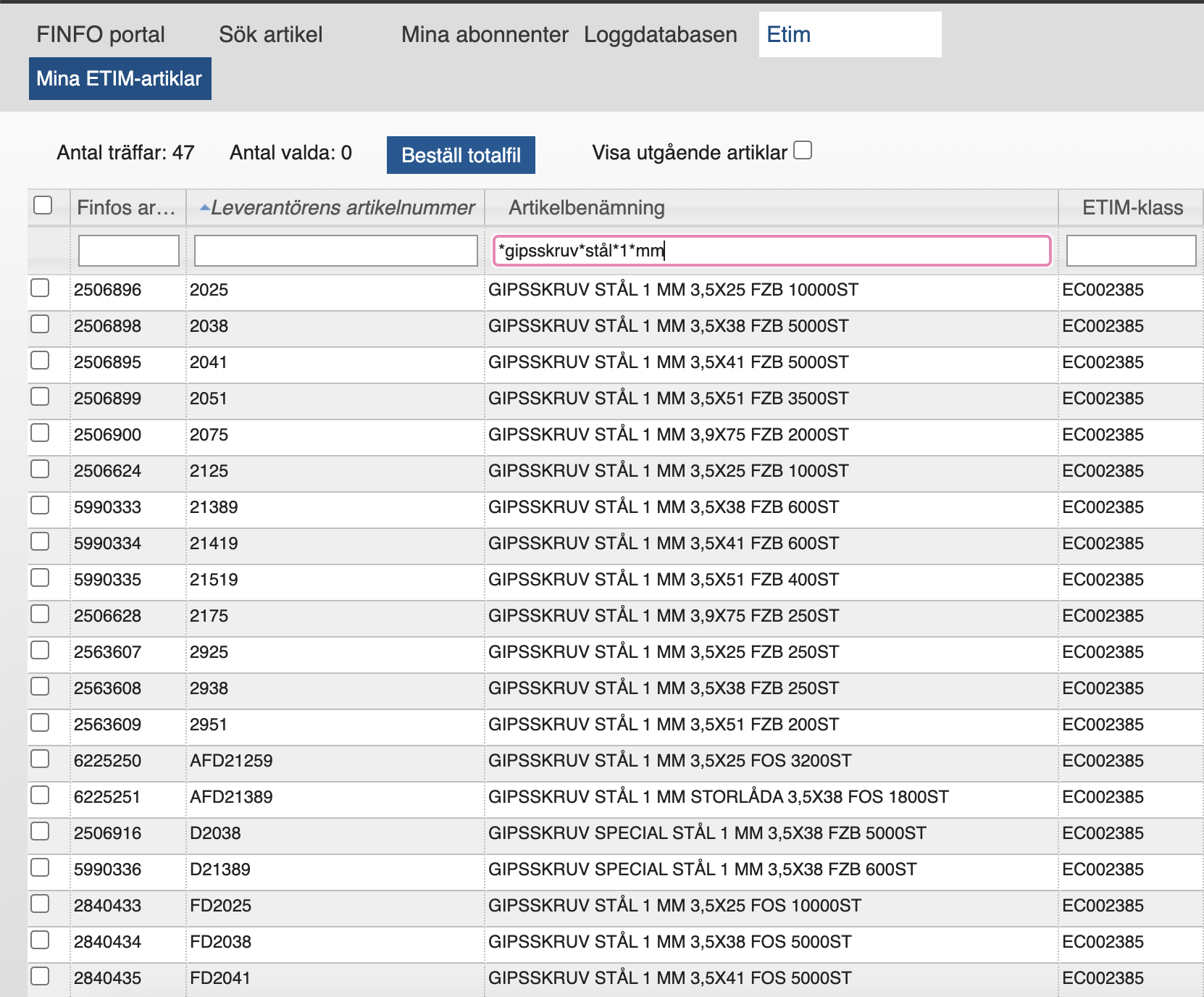Image resolution: width=1204 pixels, height=997 pixels.
Task: Select checkbox for row AFD21259
Action: [x=41, y=759]
